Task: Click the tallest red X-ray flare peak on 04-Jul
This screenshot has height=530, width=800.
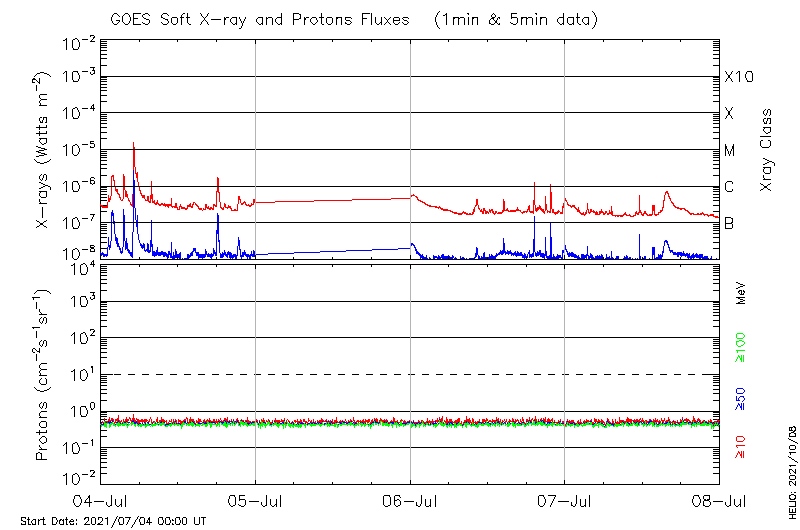Action: tap(133, 146)
